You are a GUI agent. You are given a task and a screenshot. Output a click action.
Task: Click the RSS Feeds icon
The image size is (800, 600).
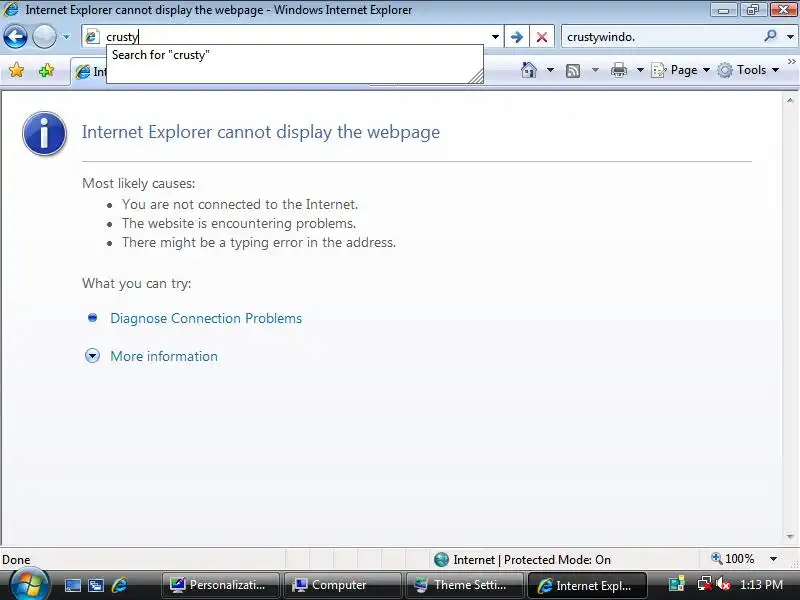coord(573,70)
